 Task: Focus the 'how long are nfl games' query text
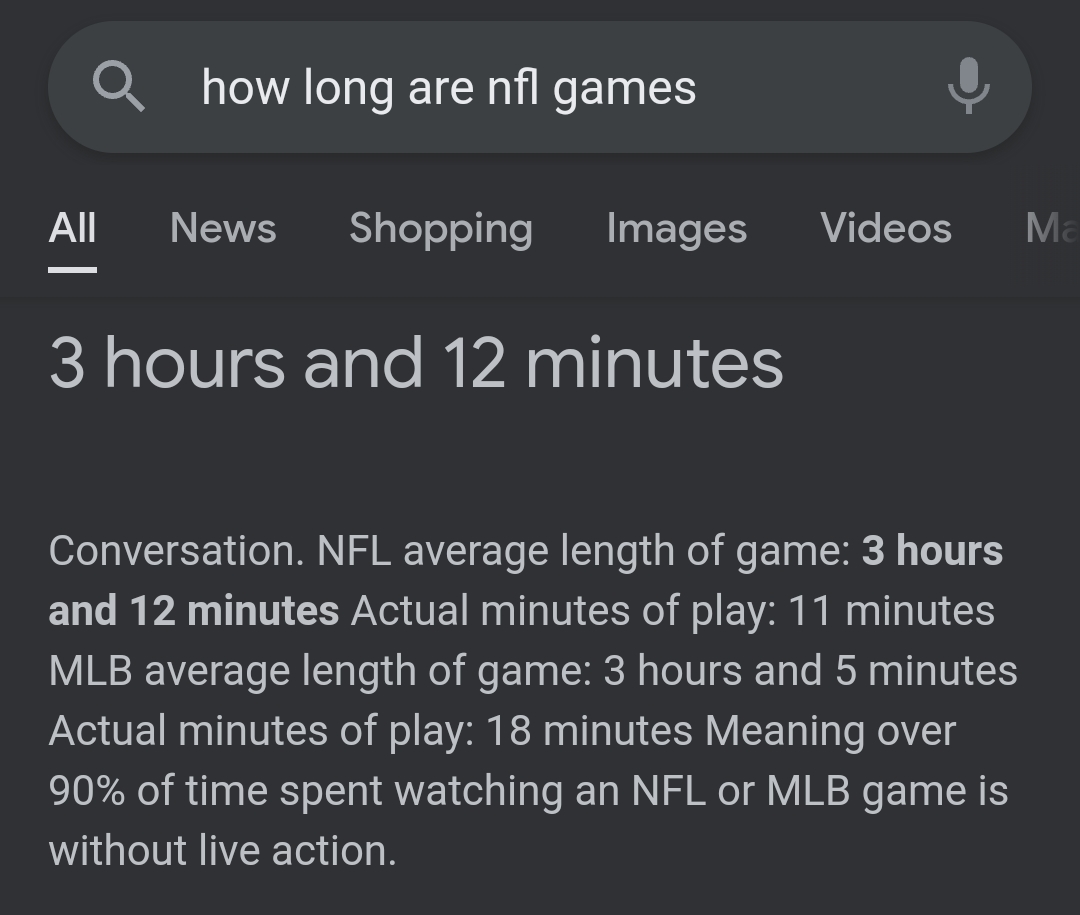448,88
